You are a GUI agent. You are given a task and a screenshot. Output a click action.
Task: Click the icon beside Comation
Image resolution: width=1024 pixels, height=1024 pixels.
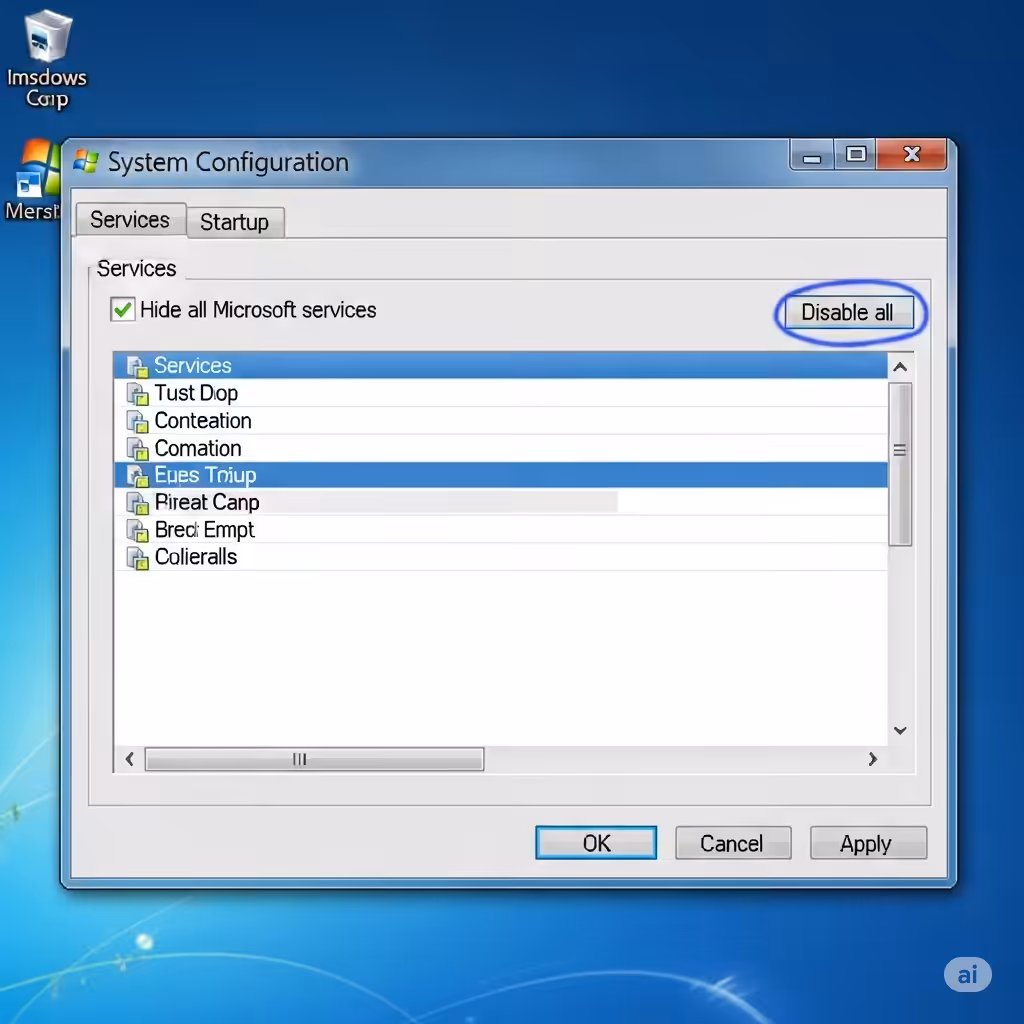[x=137, y=449]
